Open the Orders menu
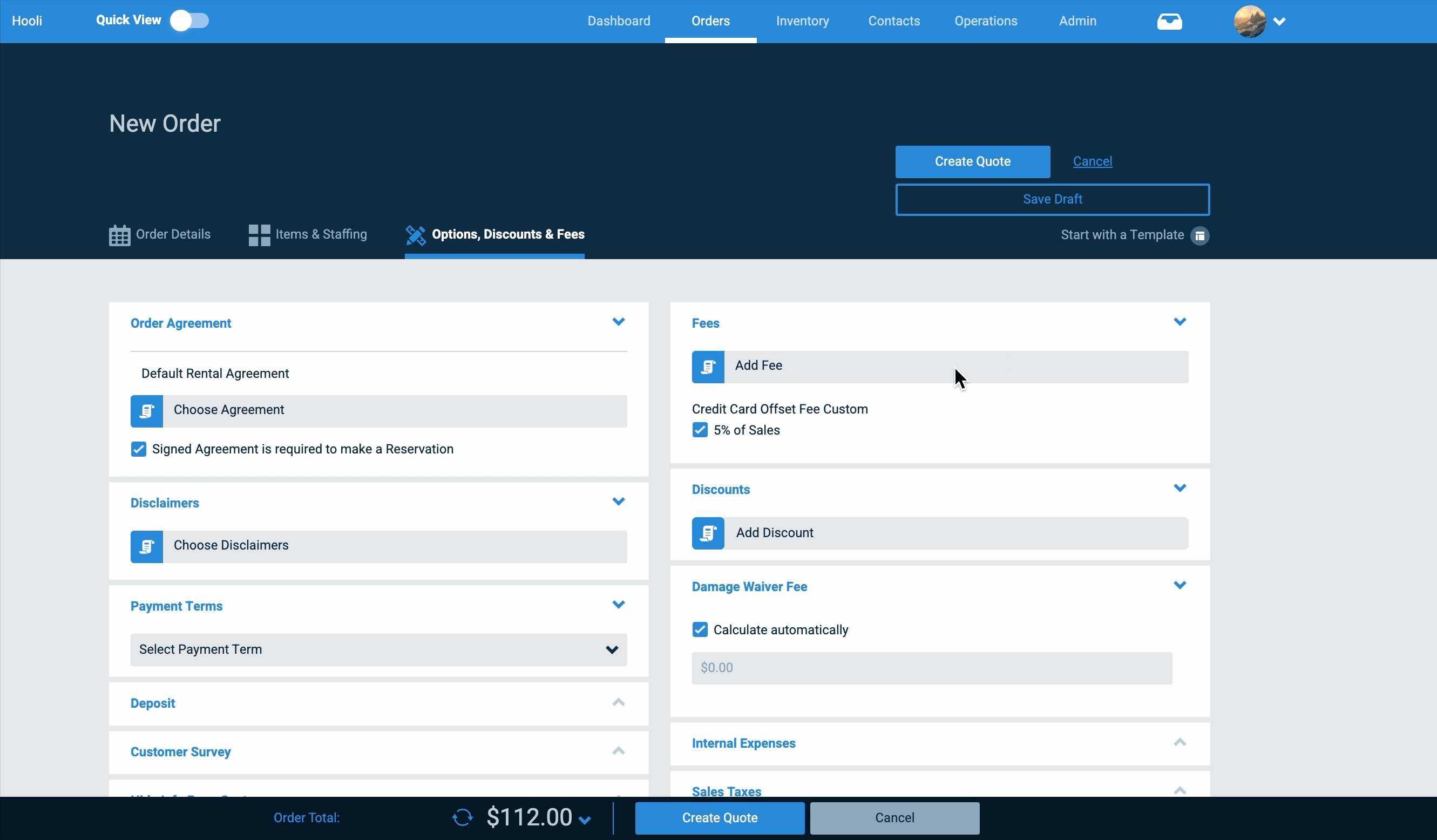1437x840 pixels. (x=710, y=21)
